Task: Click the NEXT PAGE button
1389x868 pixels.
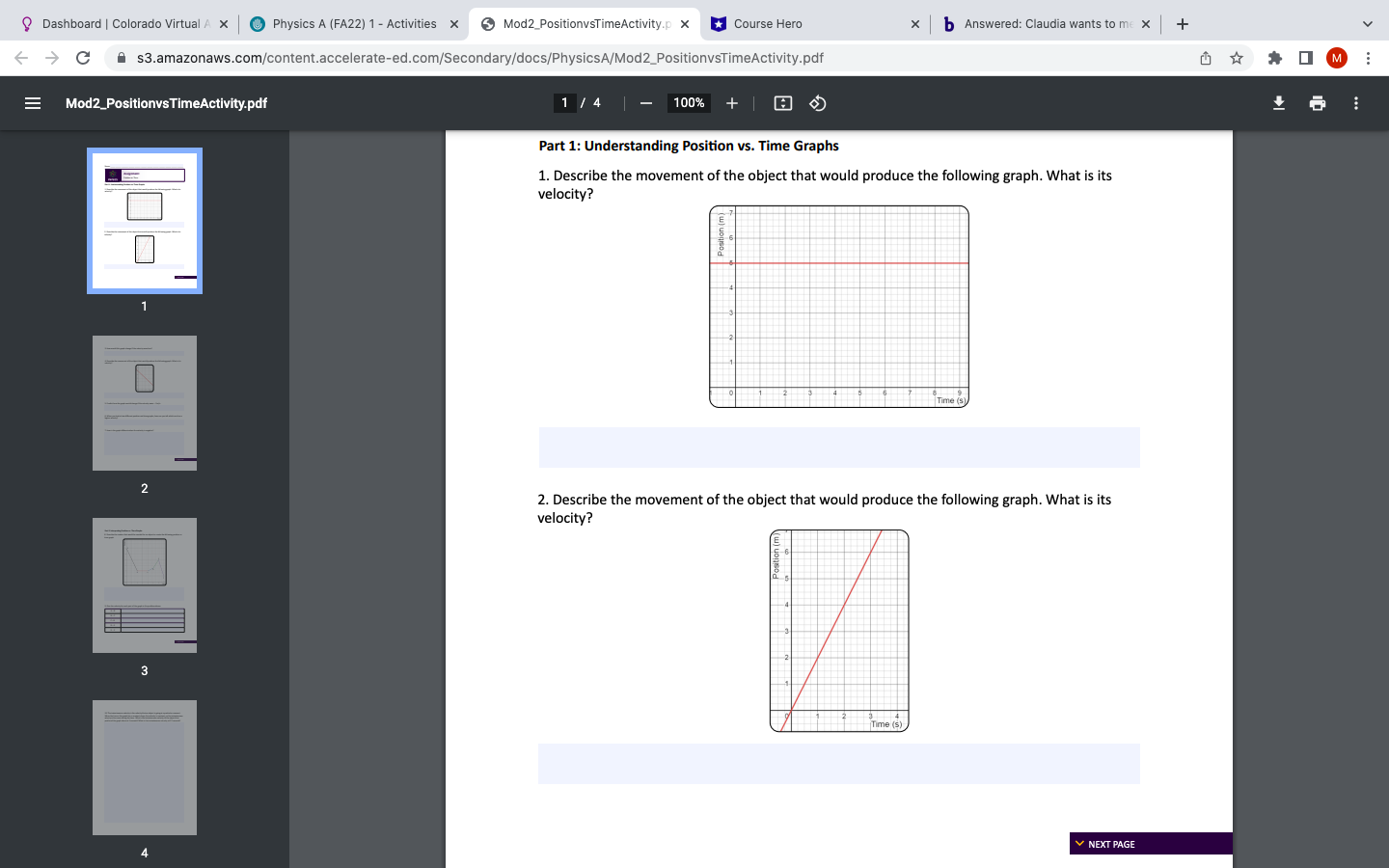Action: pos(1150,843)
